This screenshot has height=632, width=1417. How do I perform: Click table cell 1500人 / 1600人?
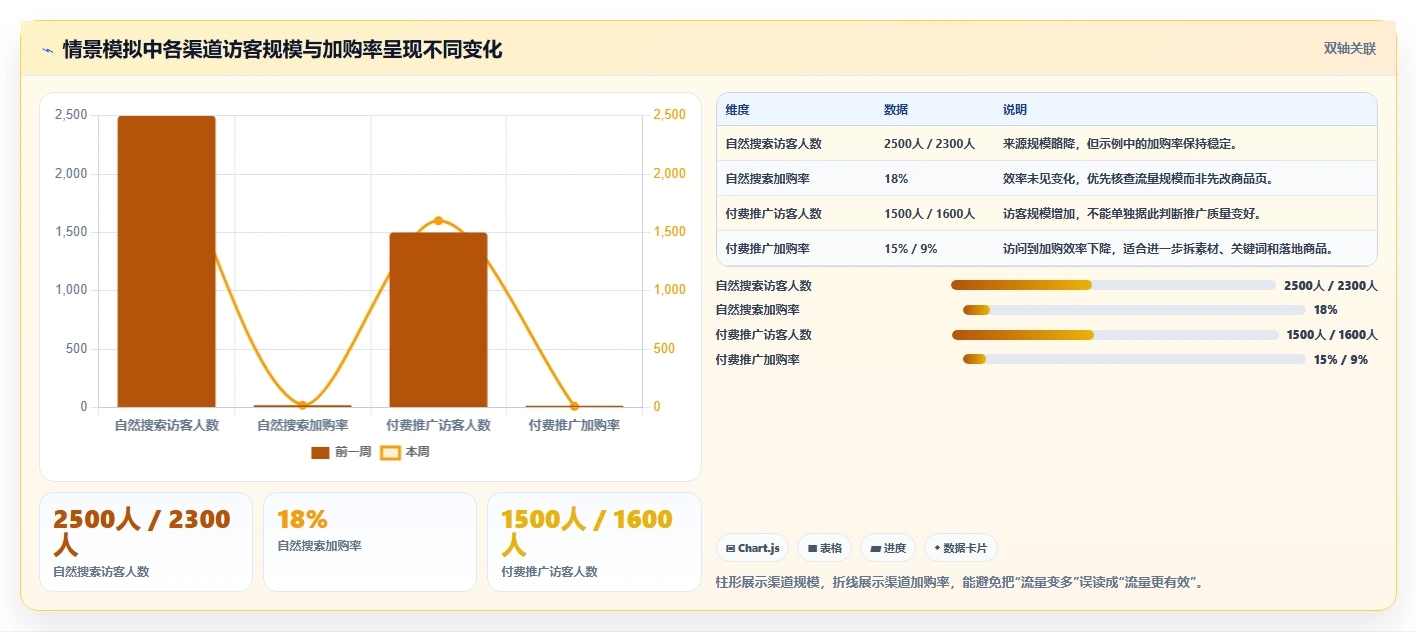click(x=929, y=214)
